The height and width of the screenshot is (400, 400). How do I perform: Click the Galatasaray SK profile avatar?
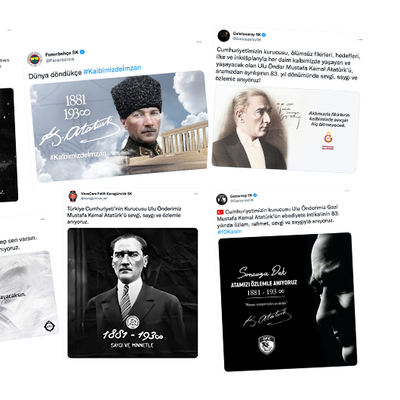[x=224, y=36]
